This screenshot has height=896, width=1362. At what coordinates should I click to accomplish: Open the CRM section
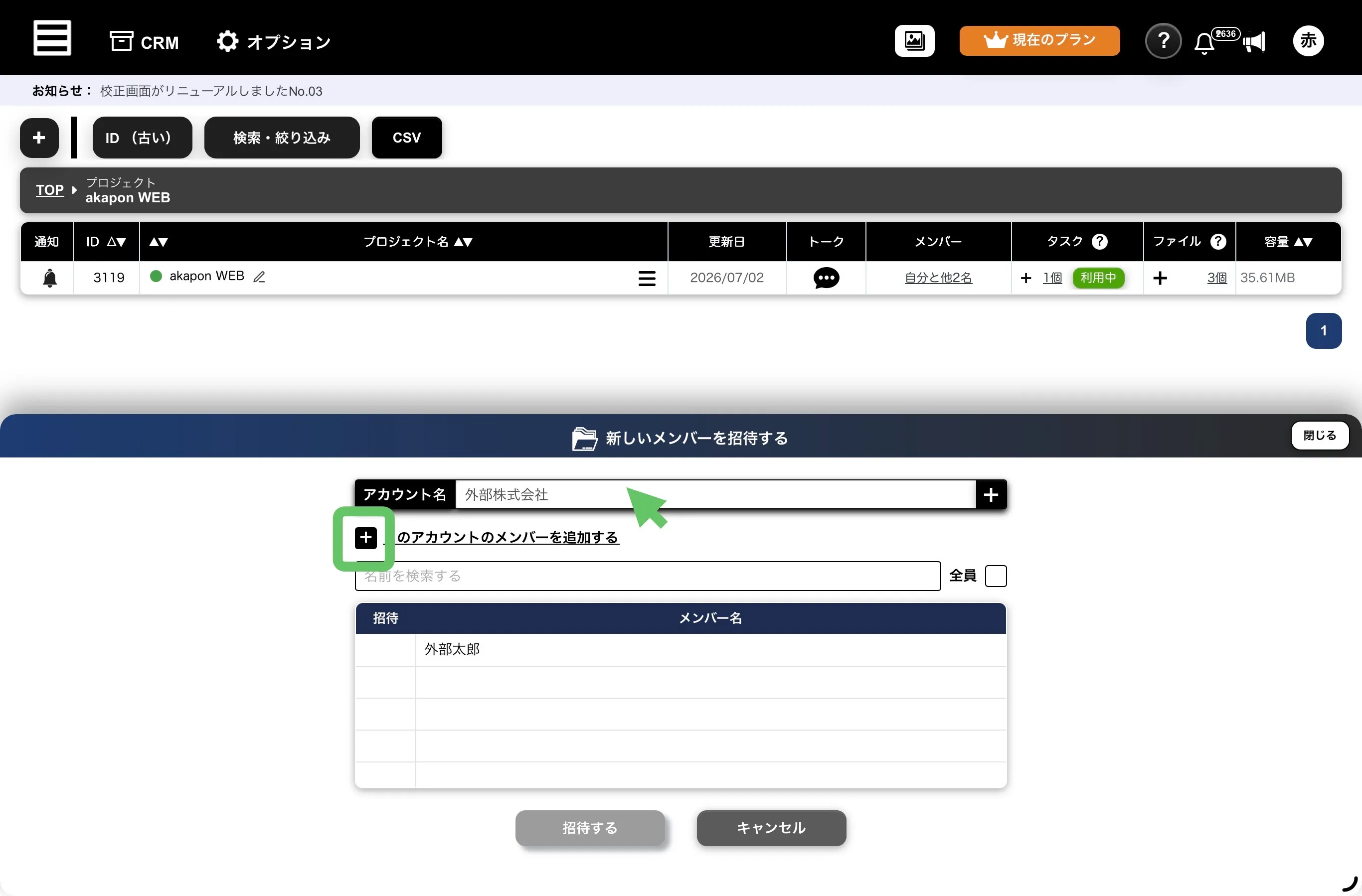tap(144, 42)
